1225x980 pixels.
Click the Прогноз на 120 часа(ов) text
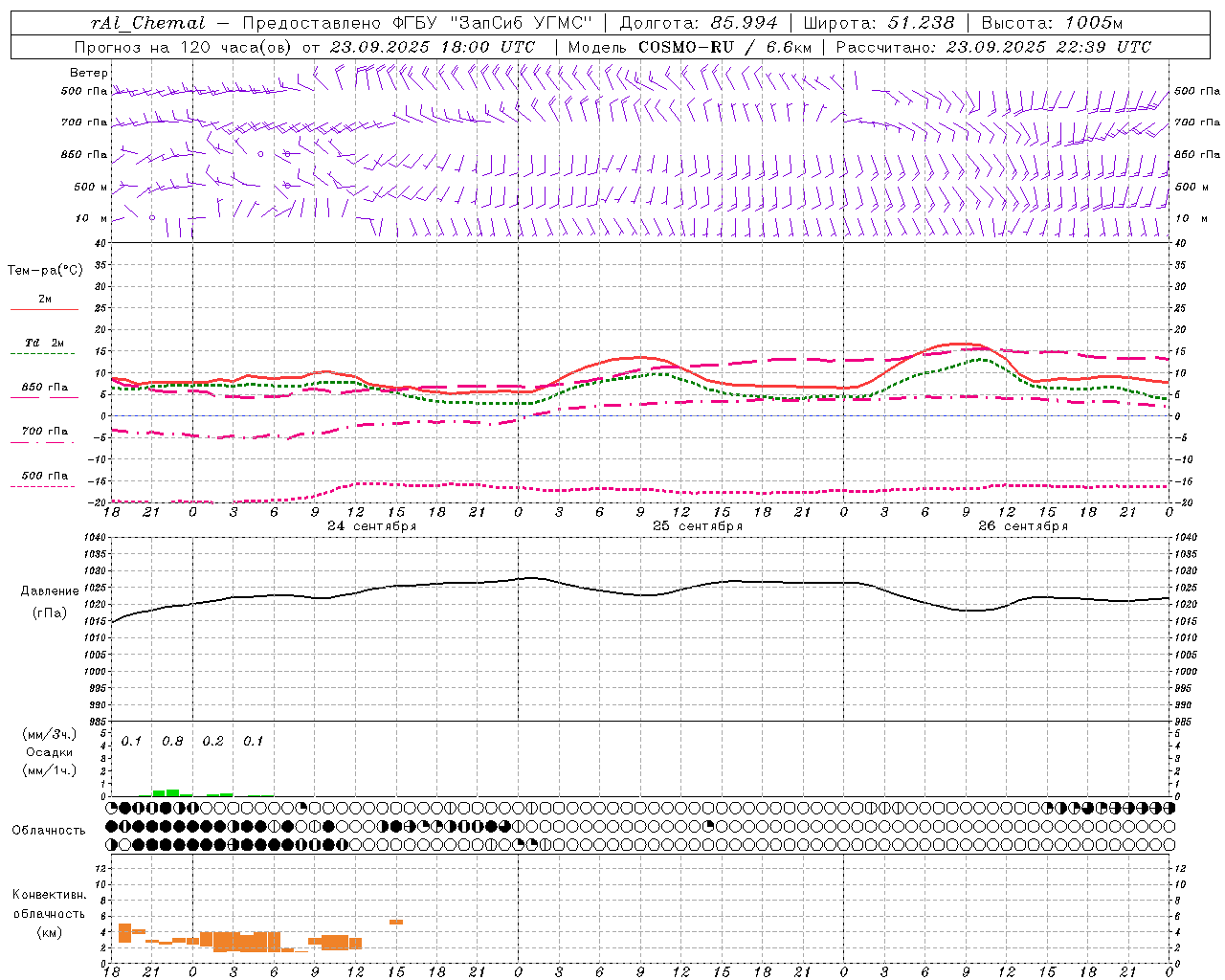(x=184, y=47)
